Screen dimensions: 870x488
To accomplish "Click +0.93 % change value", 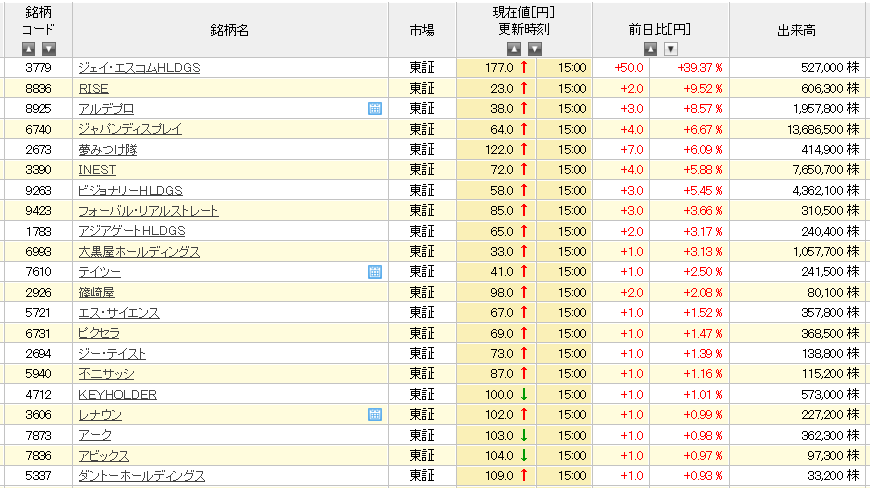I will click(x=703, y=476).
